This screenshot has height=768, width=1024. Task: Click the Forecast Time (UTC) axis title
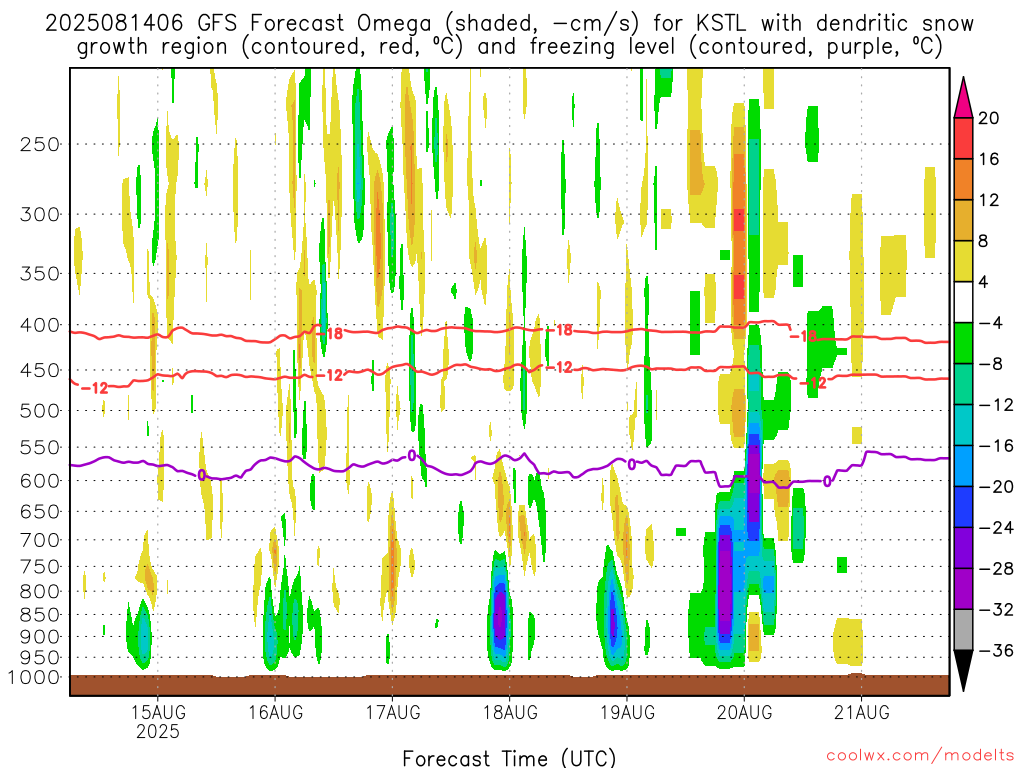[509, 758]
